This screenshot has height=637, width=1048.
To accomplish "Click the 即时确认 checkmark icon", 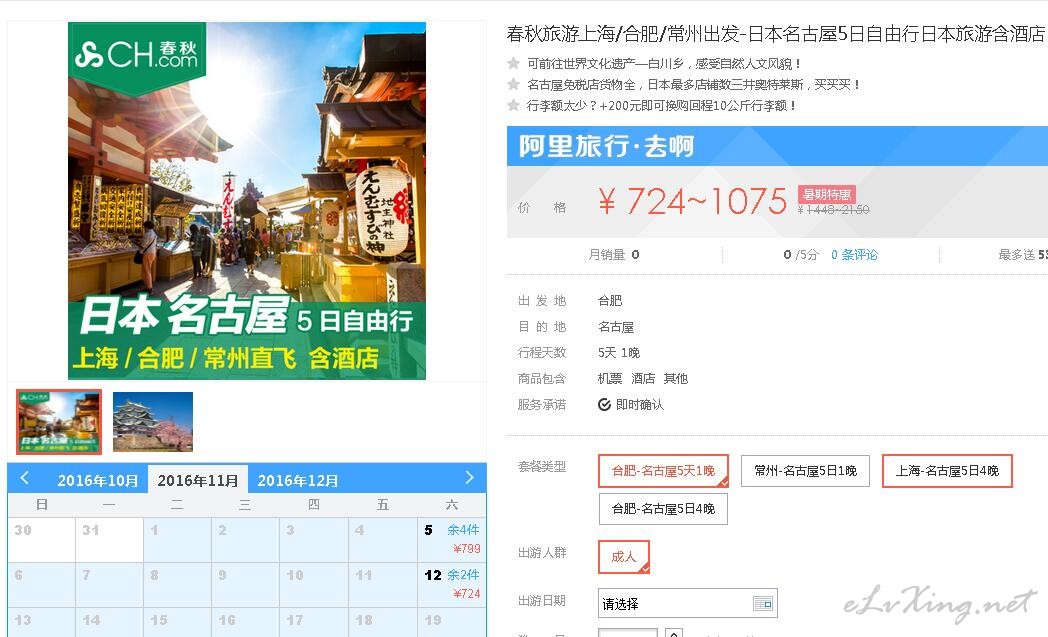I will (604, 405).
